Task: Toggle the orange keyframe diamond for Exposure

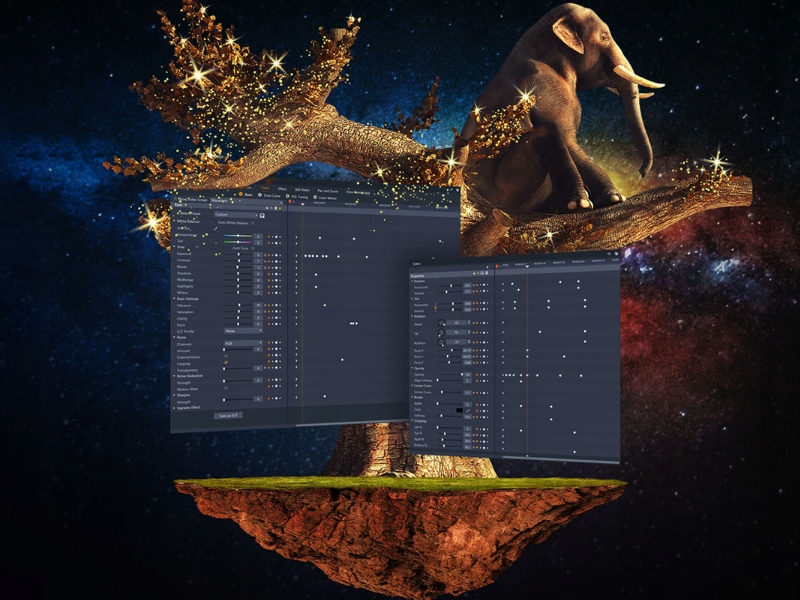Action: [x=269, y=255]
